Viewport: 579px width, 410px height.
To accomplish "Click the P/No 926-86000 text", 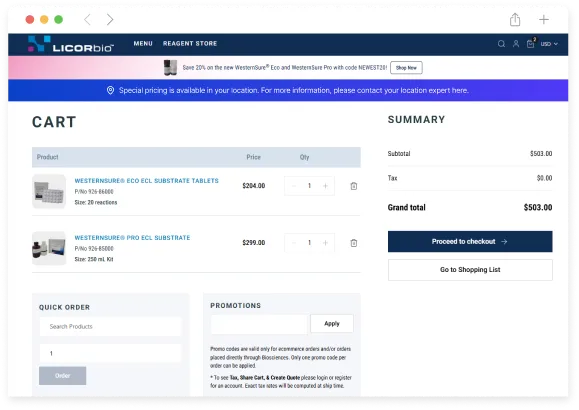I will click(x=94, y=192).
